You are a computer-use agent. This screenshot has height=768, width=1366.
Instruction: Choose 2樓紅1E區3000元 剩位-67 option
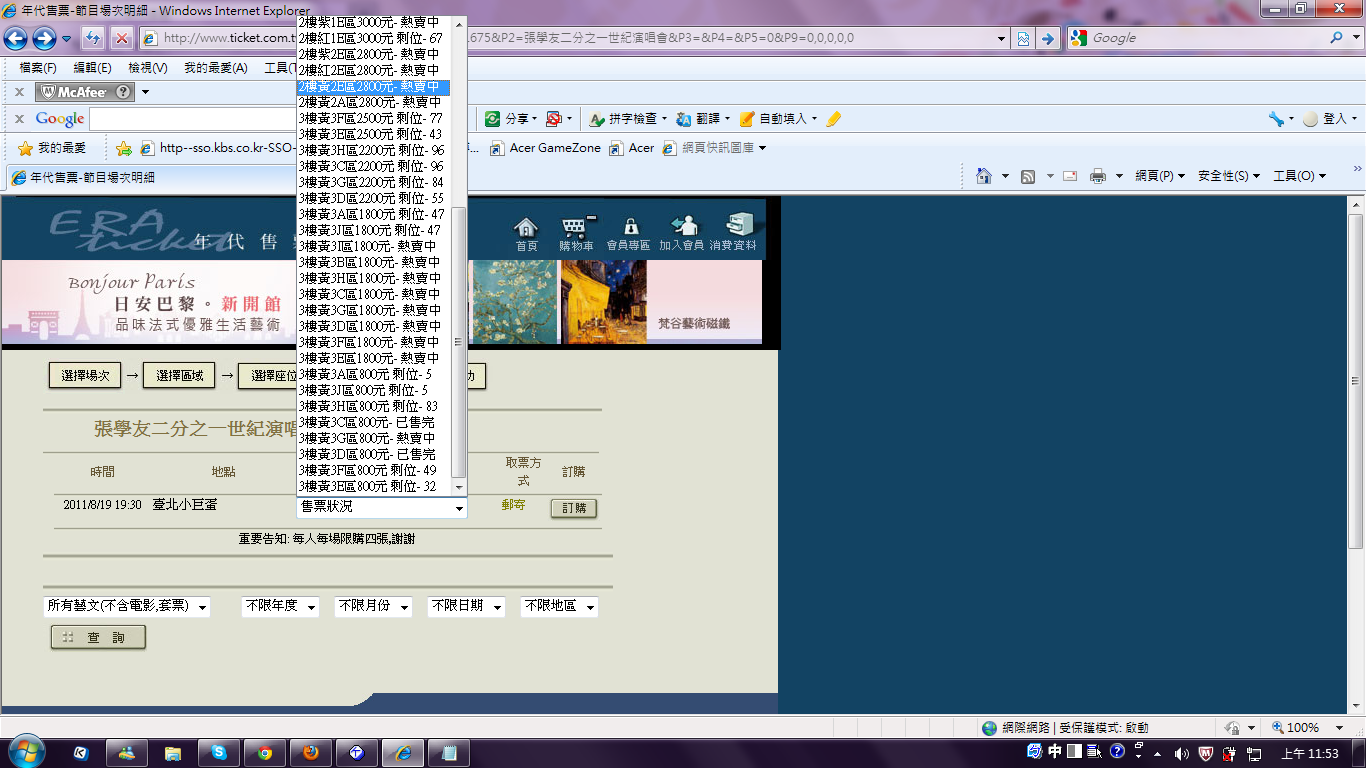374,38
